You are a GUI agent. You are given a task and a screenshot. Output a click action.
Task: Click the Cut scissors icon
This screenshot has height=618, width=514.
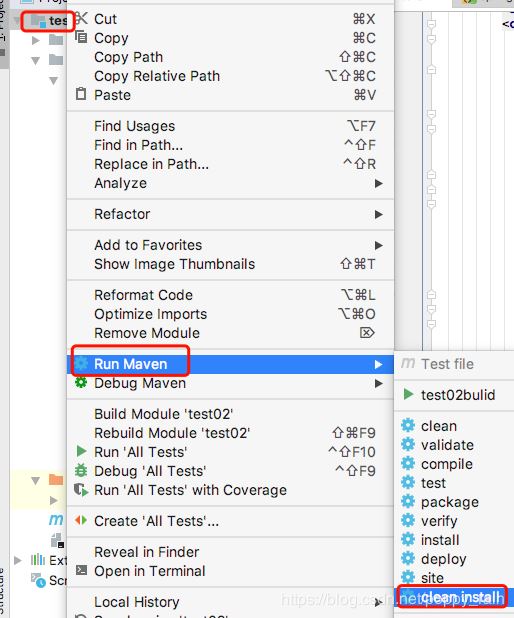click(81, 18)
